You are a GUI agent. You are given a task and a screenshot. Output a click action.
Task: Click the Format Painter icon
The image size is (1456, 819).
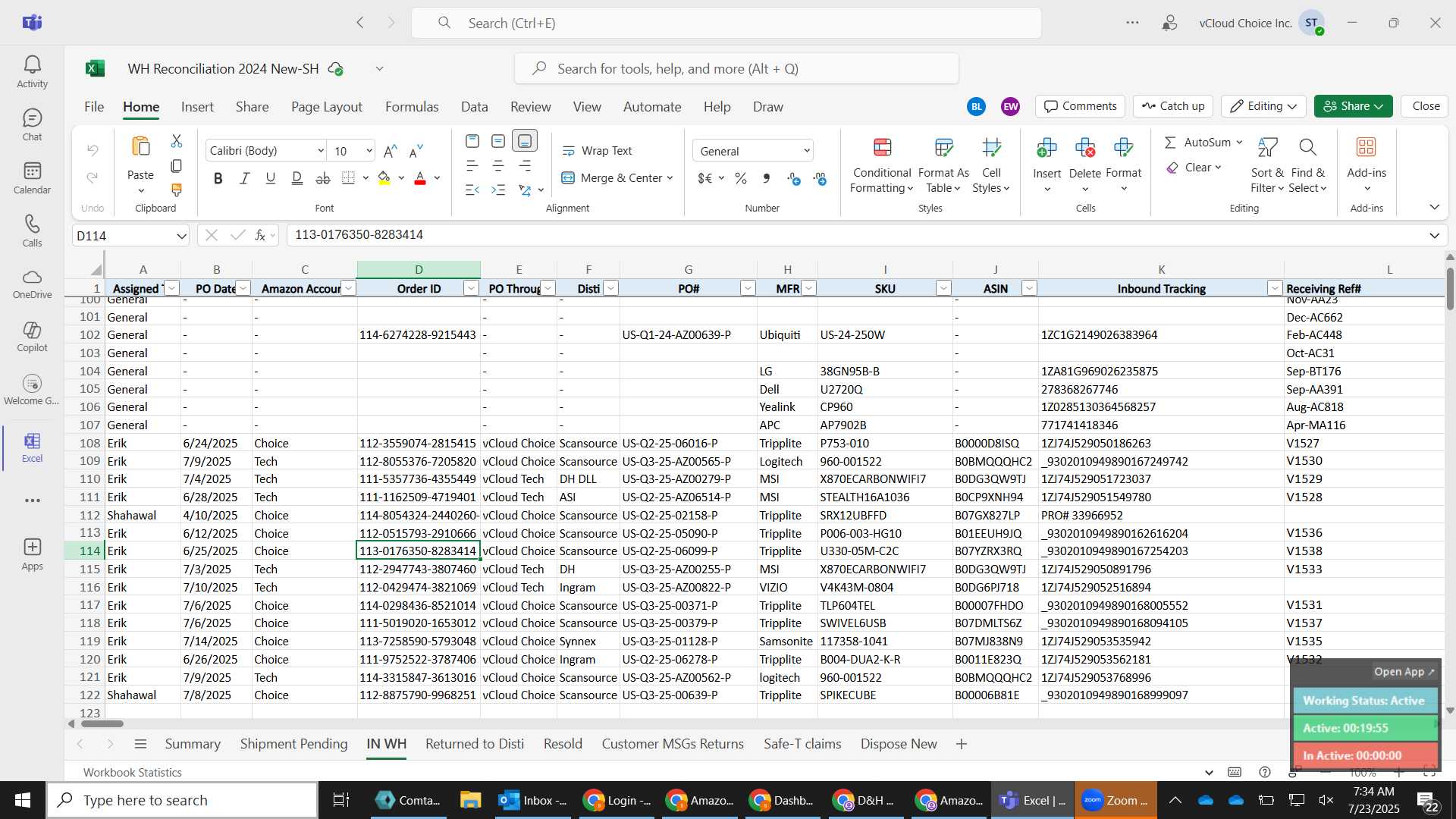click(x=177, y=190)
